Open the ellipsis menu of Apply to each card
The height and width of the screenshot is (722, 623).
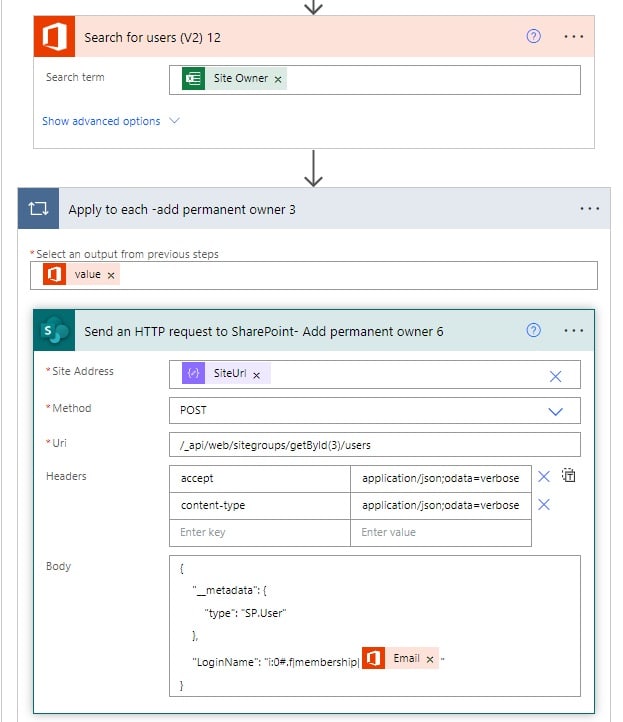589,209
